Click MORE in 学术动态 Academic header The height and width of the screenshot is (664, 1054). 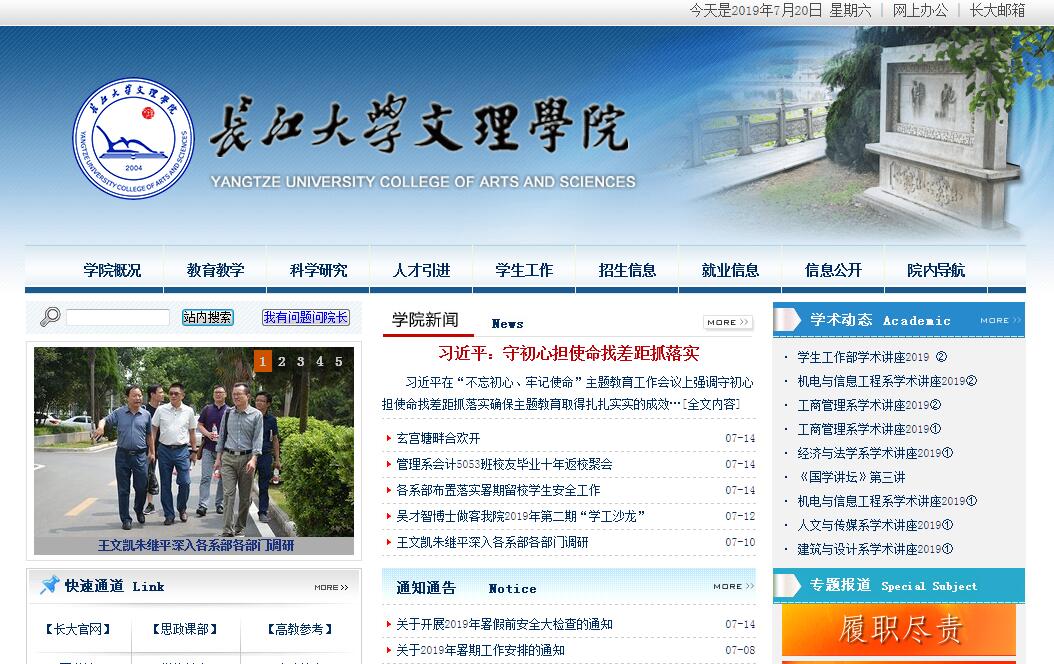1000,321
